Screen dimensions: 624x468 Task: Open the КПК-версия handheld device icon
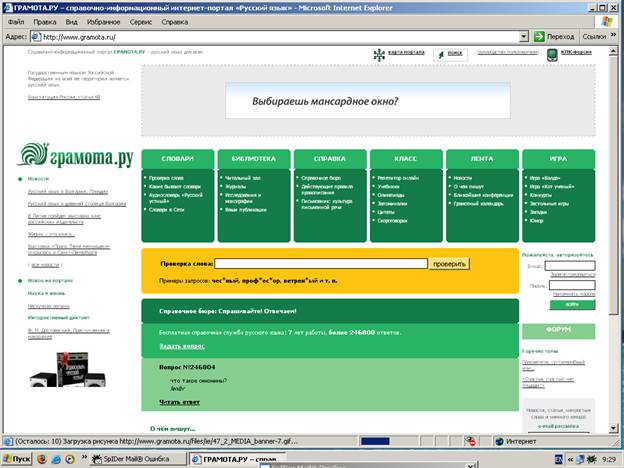[552, 55]
